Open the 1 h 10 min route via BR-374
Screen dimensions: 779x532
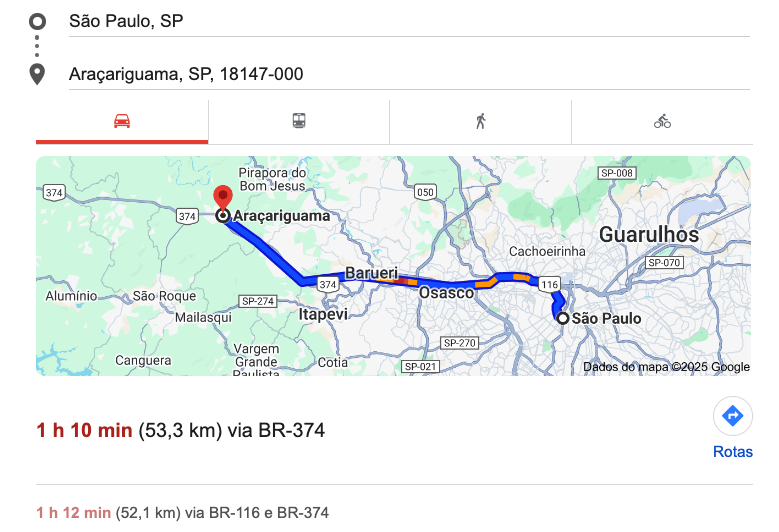[180, 431]
